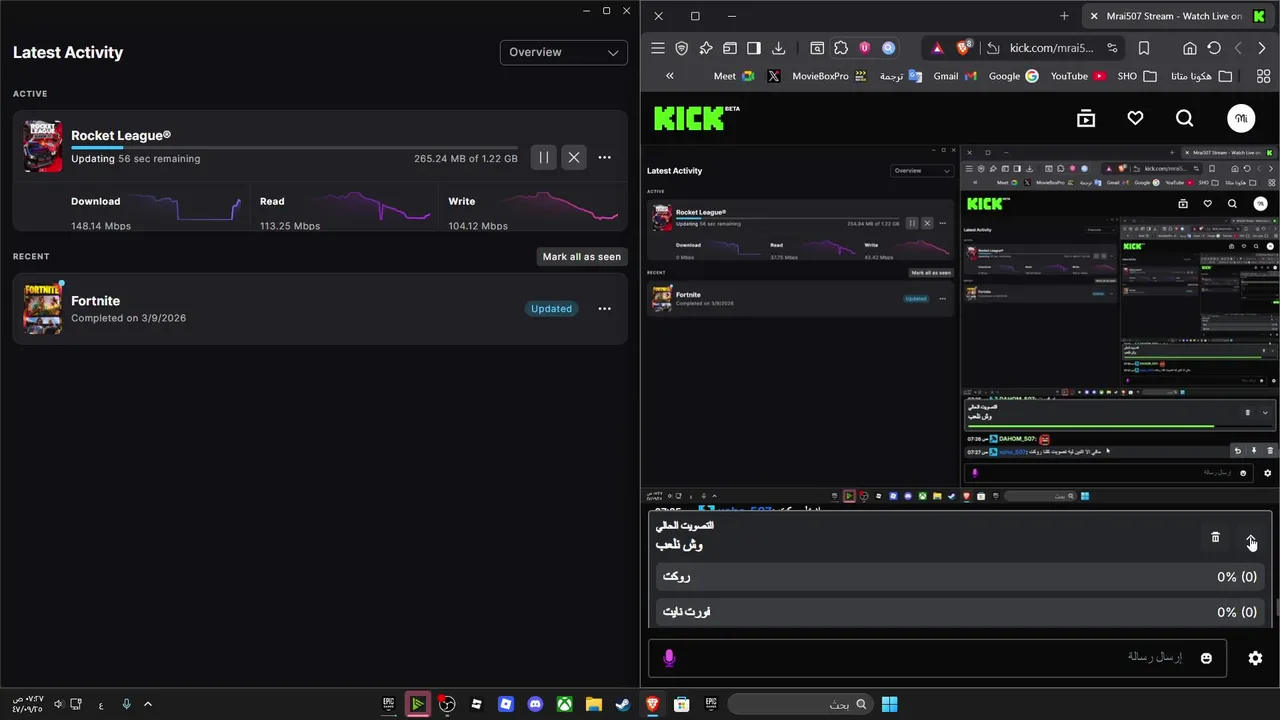1280x720 pixels.
Task: Open Kick search
Action: click(1185, 118)
